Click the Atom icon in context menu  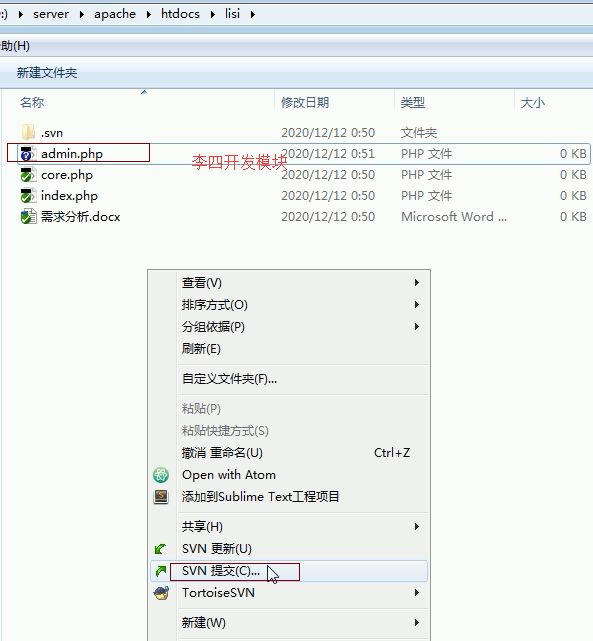point(161,475)
